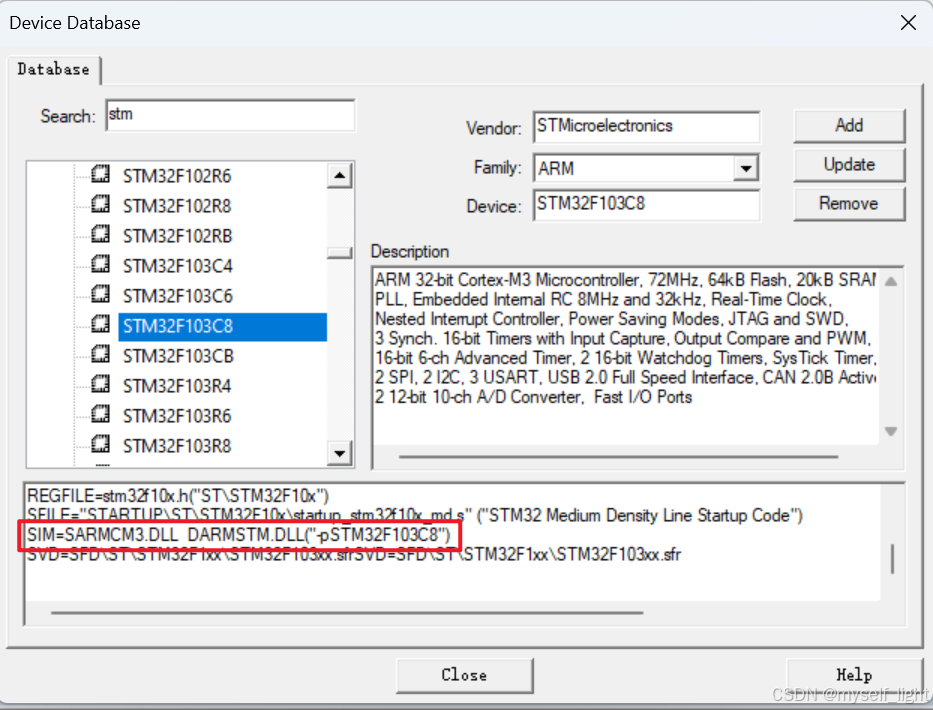Click the chip icon beside STM32F102R6

pyautogui.click(x=101, y=174)
